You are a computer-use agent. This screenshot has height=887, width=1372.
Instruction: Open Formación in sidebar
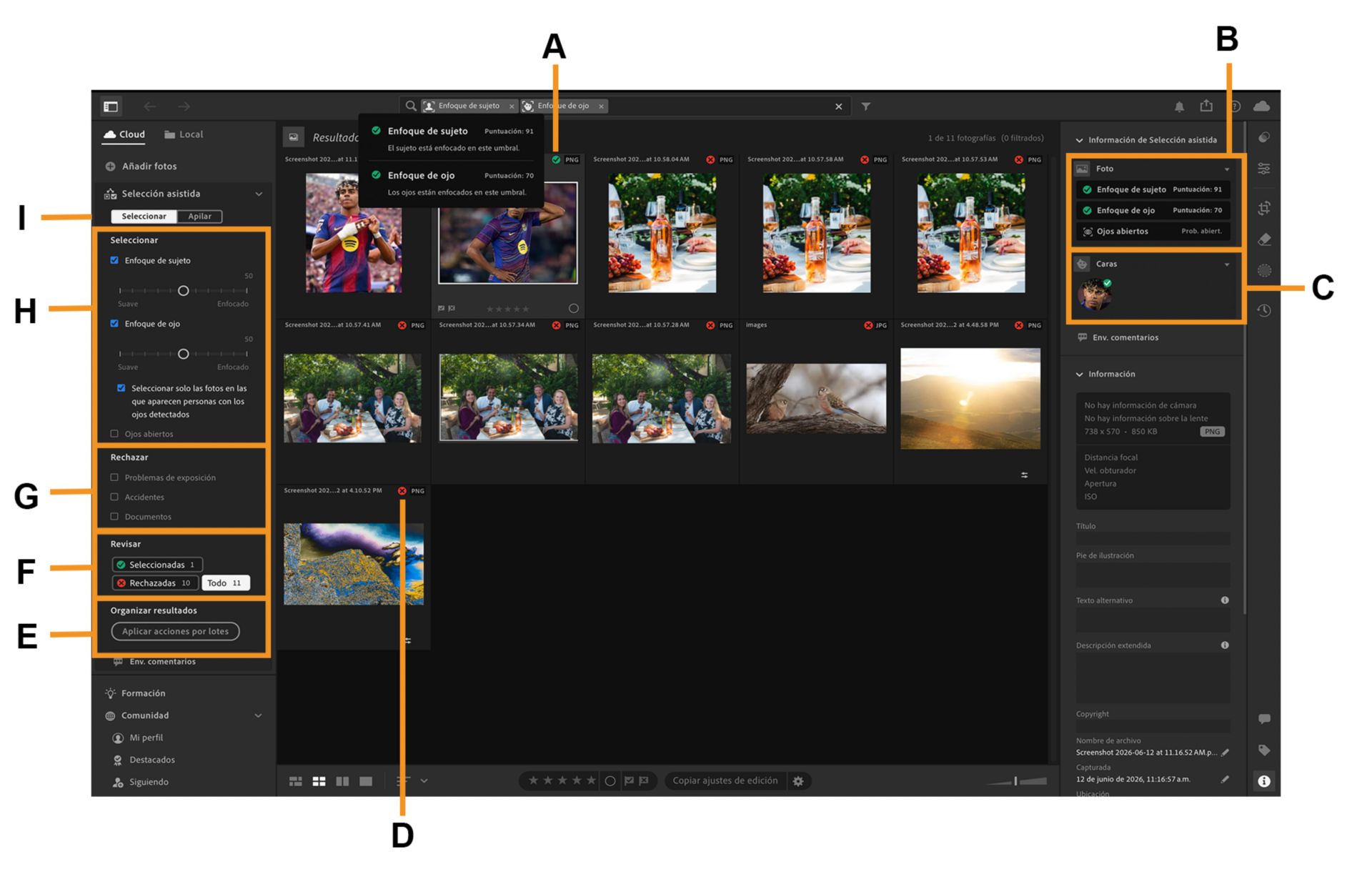click(136, 693)
